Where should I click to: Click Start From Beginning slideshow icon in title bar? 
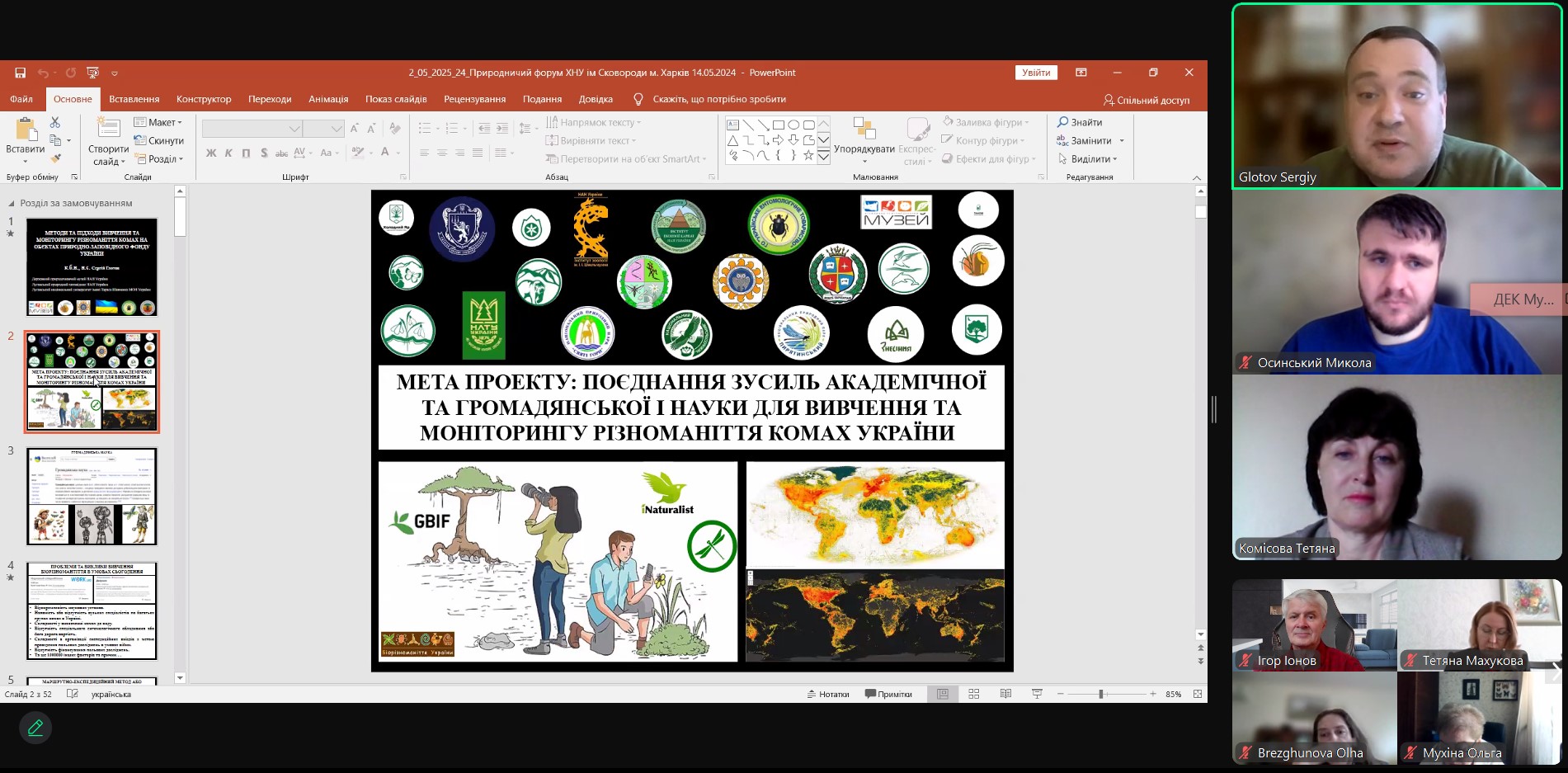(x=92, y=73)
